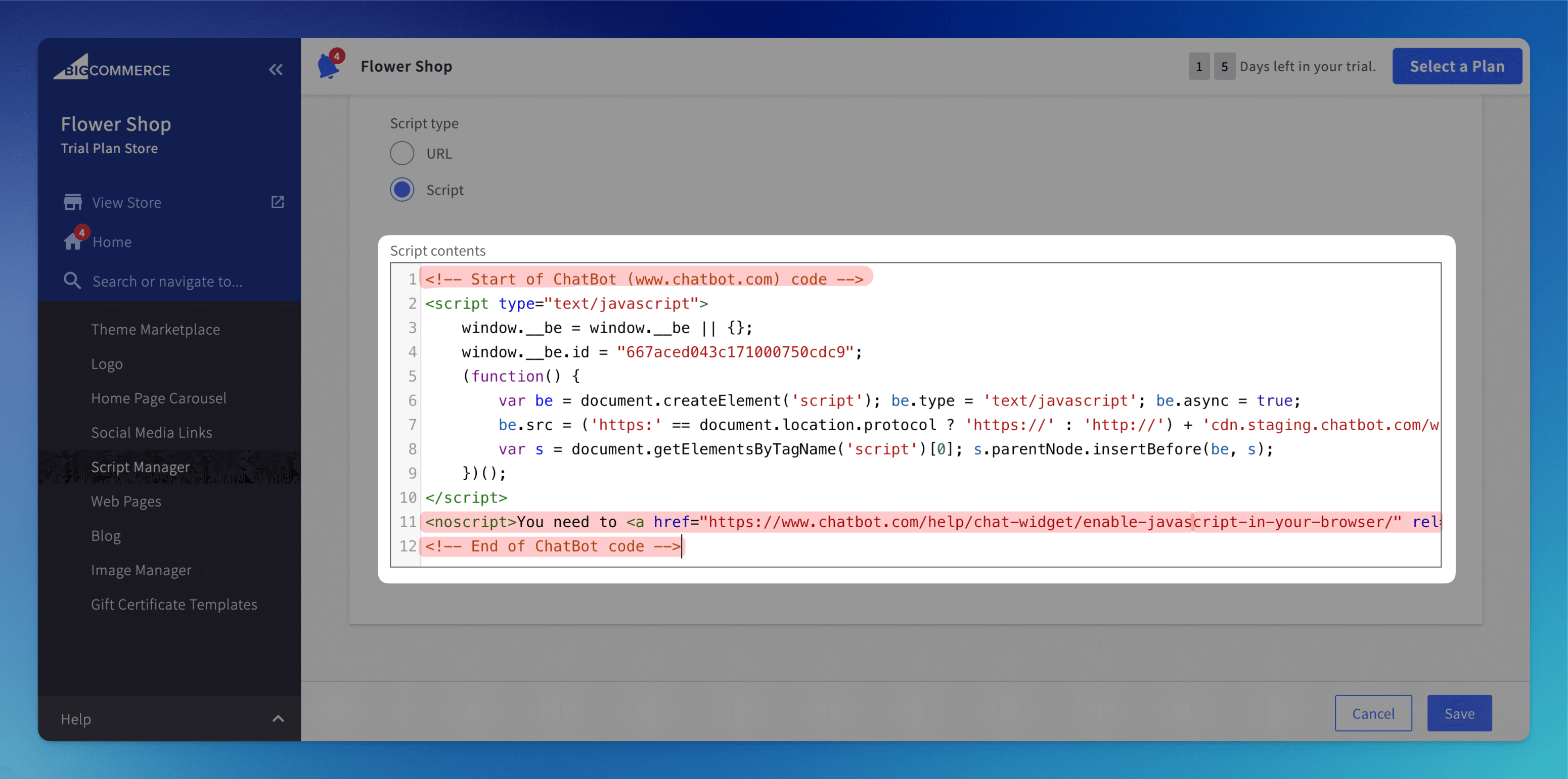Go to Image Manager

pos(141,570)
